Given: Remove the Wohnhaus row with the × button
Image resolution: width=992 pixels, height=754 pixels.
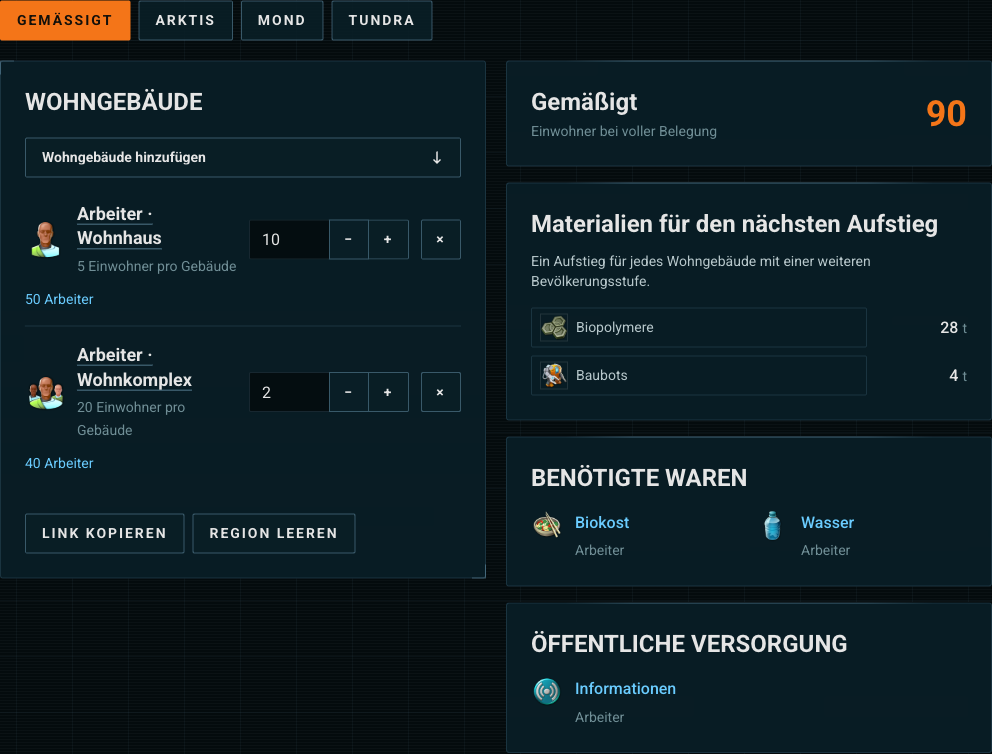Looking at the screenshot, I should [440, 240].
